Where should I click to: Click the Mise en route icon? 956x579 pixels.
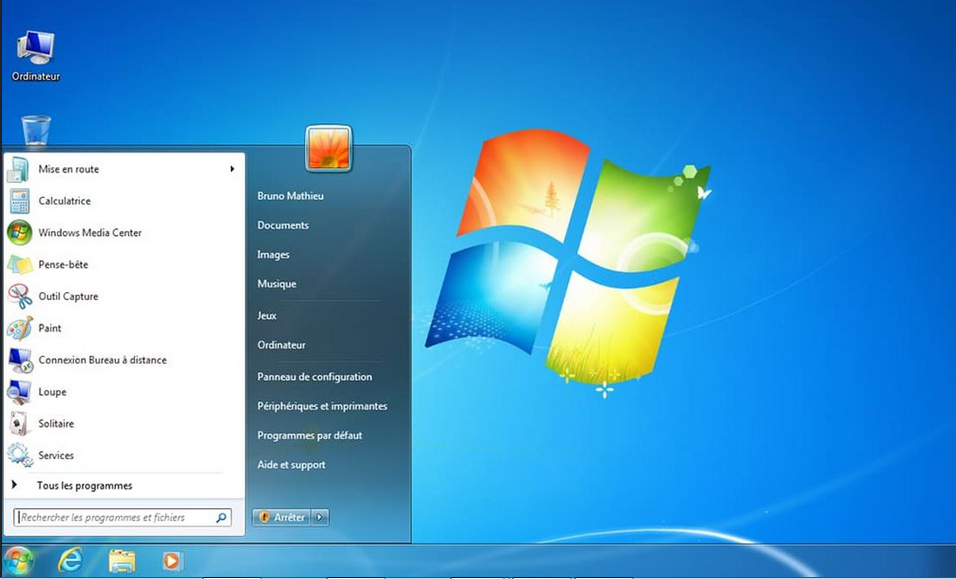[x=18, y=169]
